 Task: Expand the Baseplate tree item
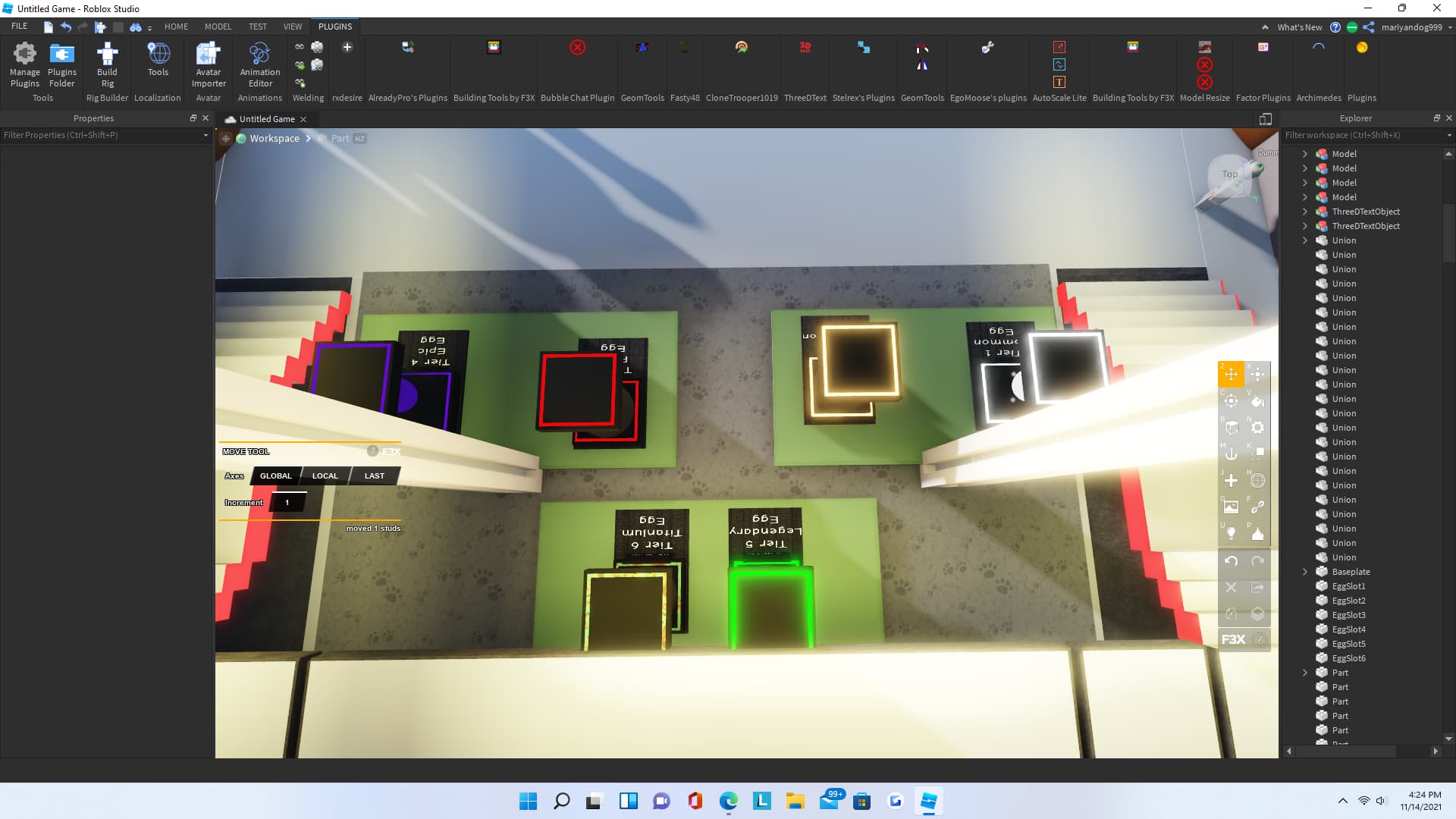pyautogui.click(x=1305, y=572)
